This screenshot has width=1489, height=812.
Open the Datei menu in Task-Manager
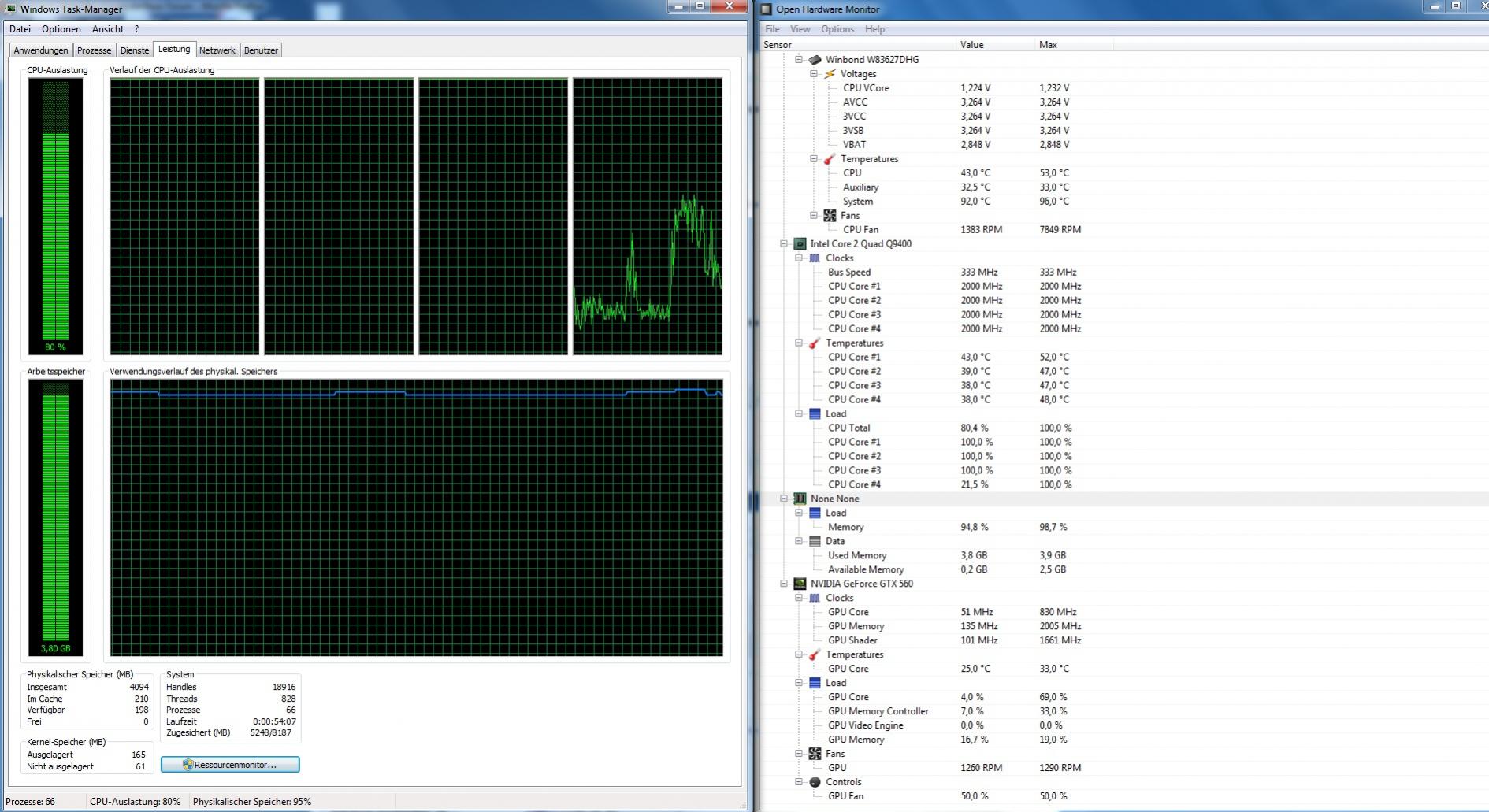(x=20, y=29)
